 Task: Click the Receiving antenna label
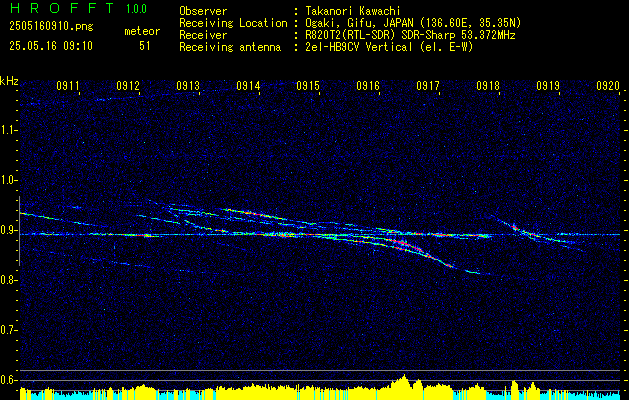point(230,47)
